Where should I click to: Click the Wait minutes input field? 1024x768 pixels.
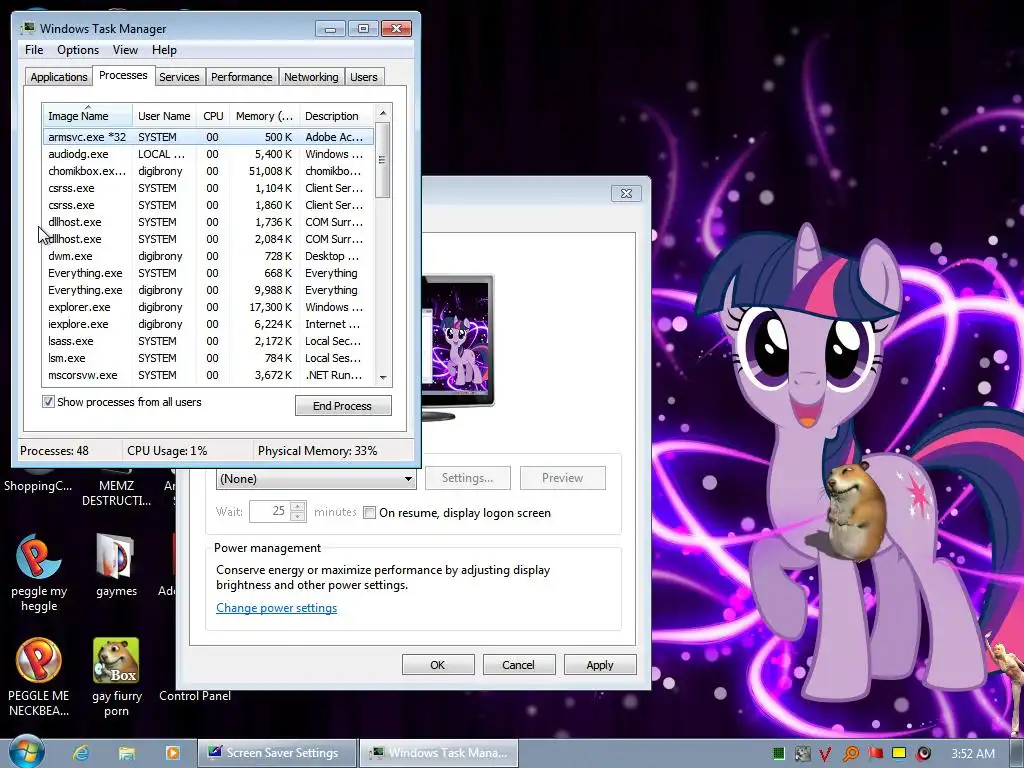270,511
